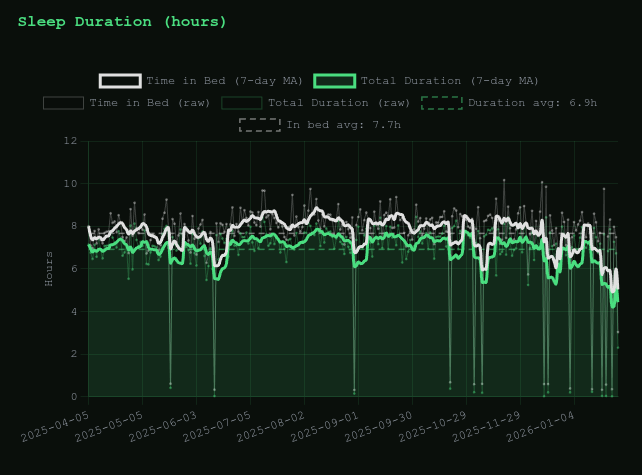The image size is (642, 475).
Task: Select the 2025-04-05 x-axis date label
Action: coord(55,424)
